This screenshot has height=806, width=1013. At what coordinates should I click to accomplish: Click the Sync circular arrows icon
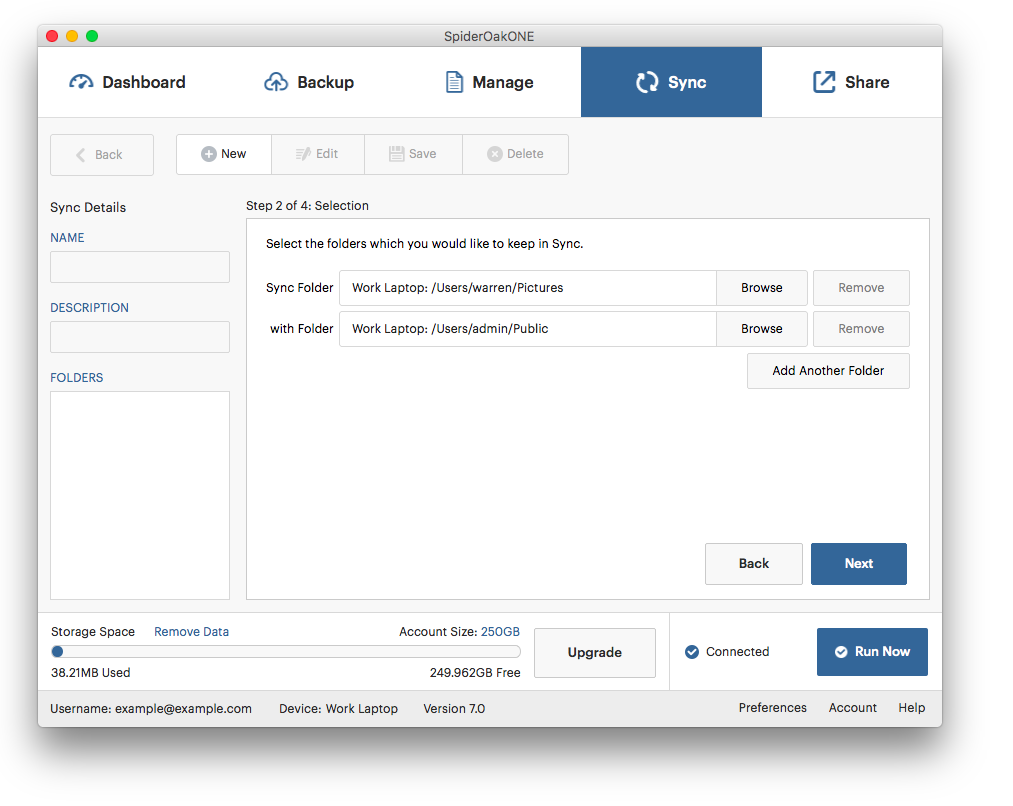click(647, 82)
